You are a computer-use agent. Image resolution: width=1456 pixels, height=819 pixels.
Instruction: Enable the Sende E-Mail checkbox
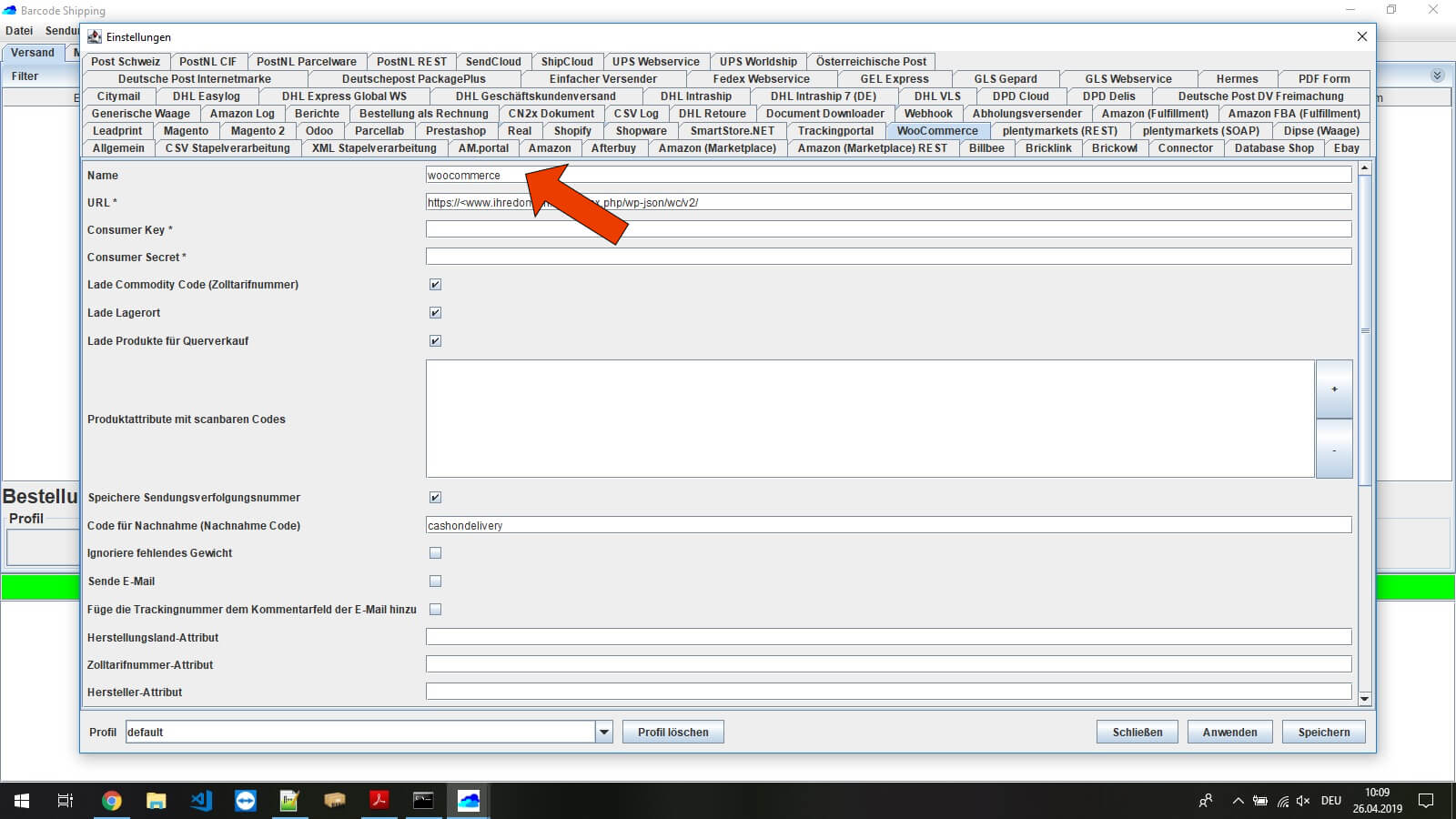coord(435,581)
